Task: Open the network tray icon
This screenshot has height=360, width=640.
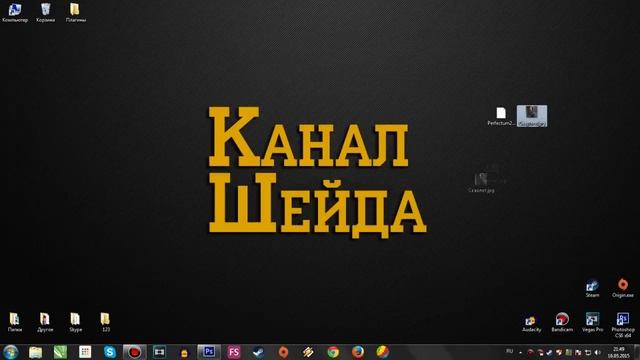Action: pyautogui.click(x=588, y=352)
